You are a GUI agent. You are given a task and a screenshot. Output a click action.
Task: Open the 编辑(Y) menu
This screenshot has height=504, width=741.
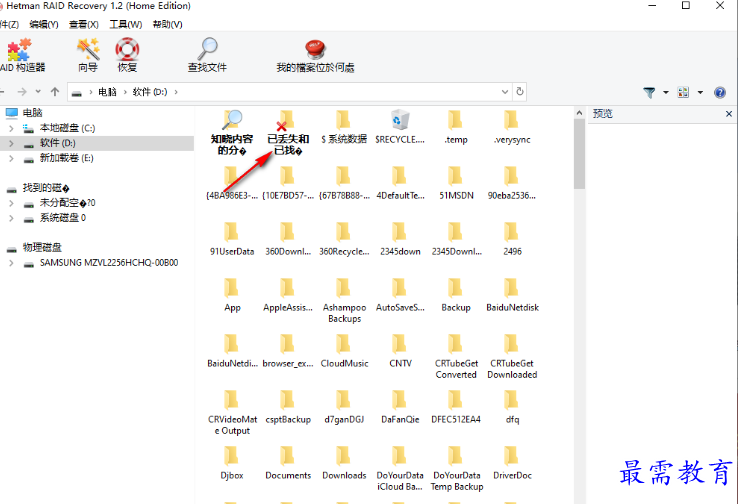[43, 25]
